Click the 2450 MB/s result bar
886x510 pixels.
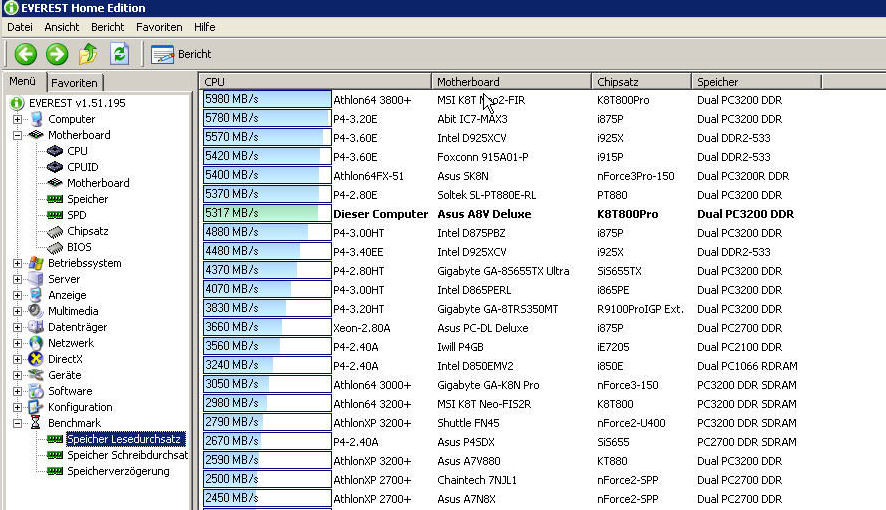pyautogui.click(x=267, y=498)
